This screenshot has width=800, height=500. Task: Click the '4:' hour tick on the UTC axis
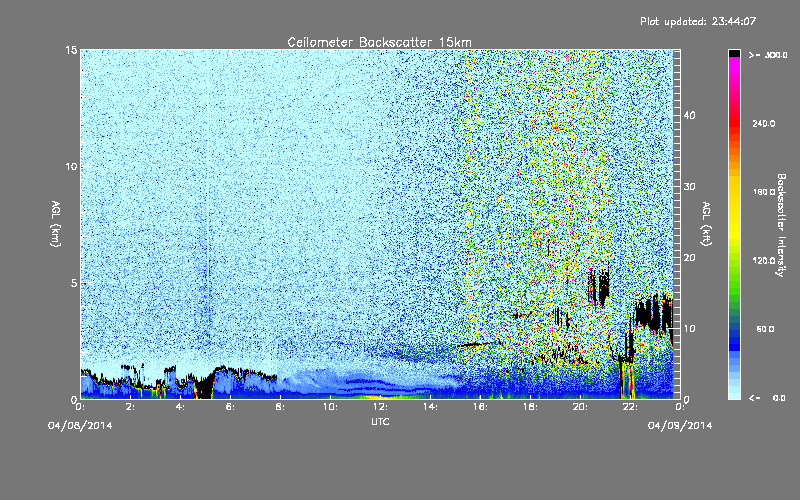181,407
